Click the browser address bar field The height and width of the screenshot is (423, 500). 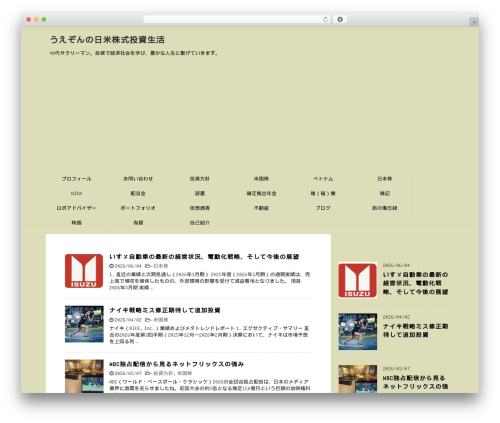coord(237,19)
